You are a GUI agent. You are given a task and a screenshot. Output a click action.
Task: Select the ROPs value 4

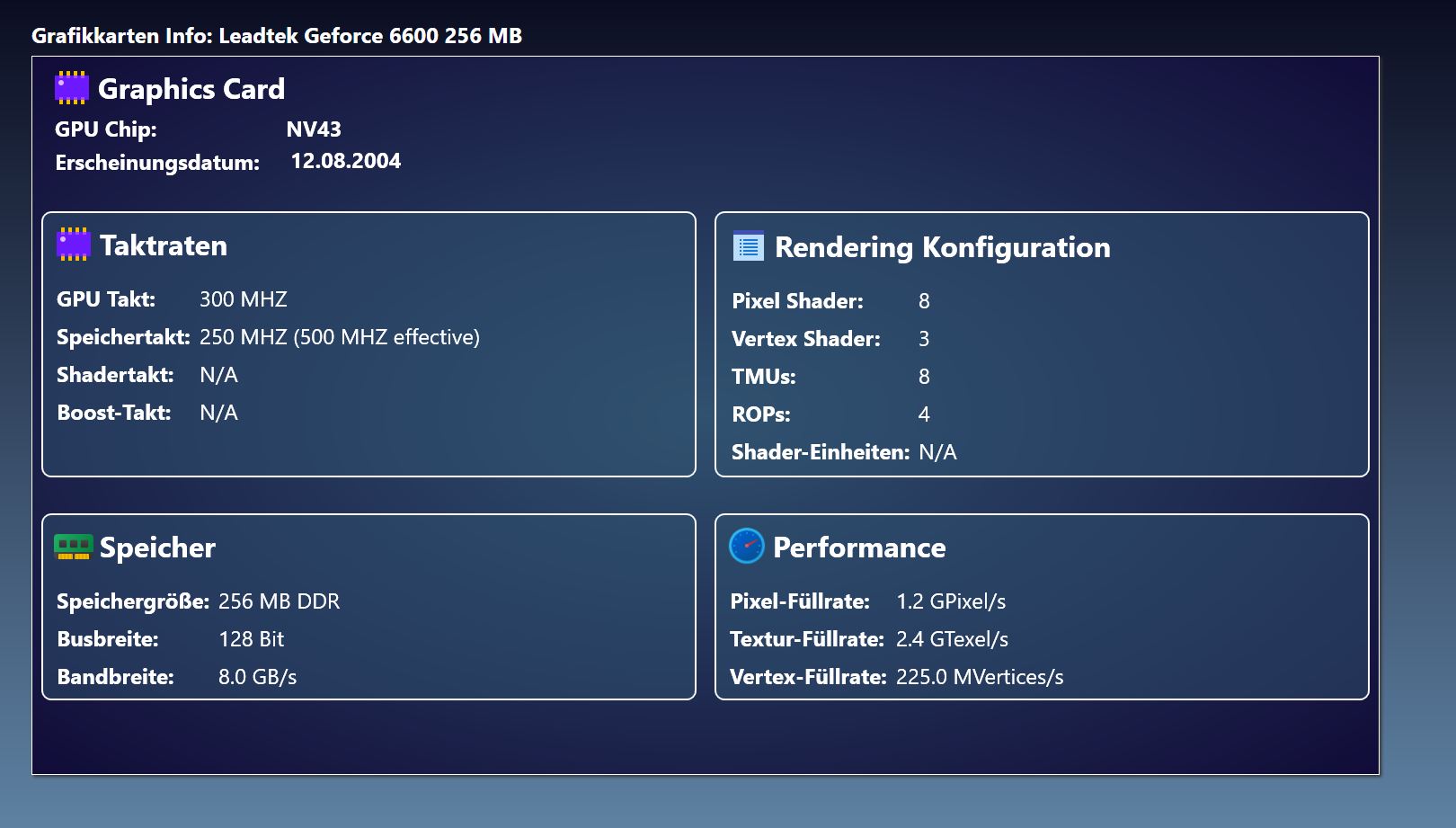[x=924, y=414]
